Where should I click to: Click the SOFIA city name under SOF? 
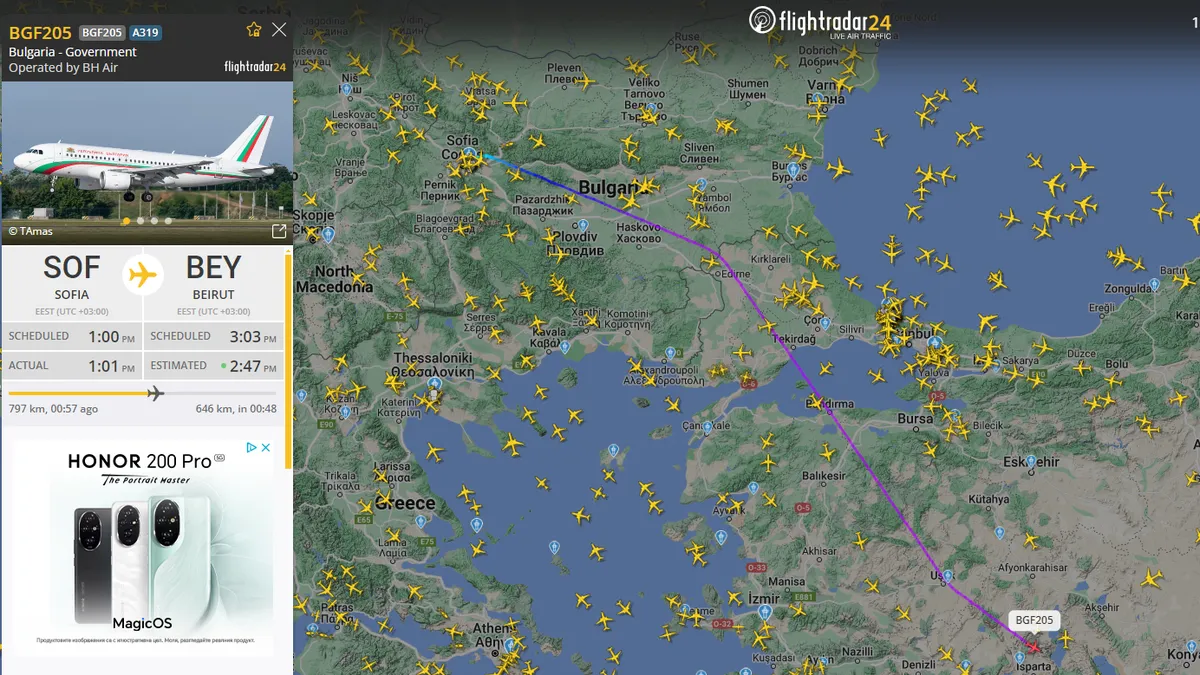coord(72,295)
